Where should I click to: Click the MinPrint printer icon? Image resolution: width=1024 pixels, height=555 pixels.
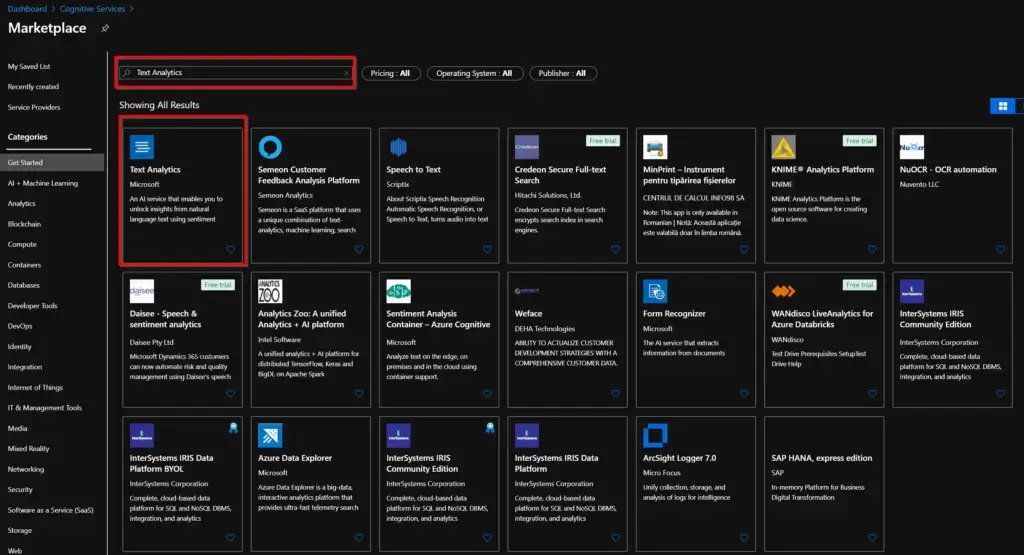[655, 147]
